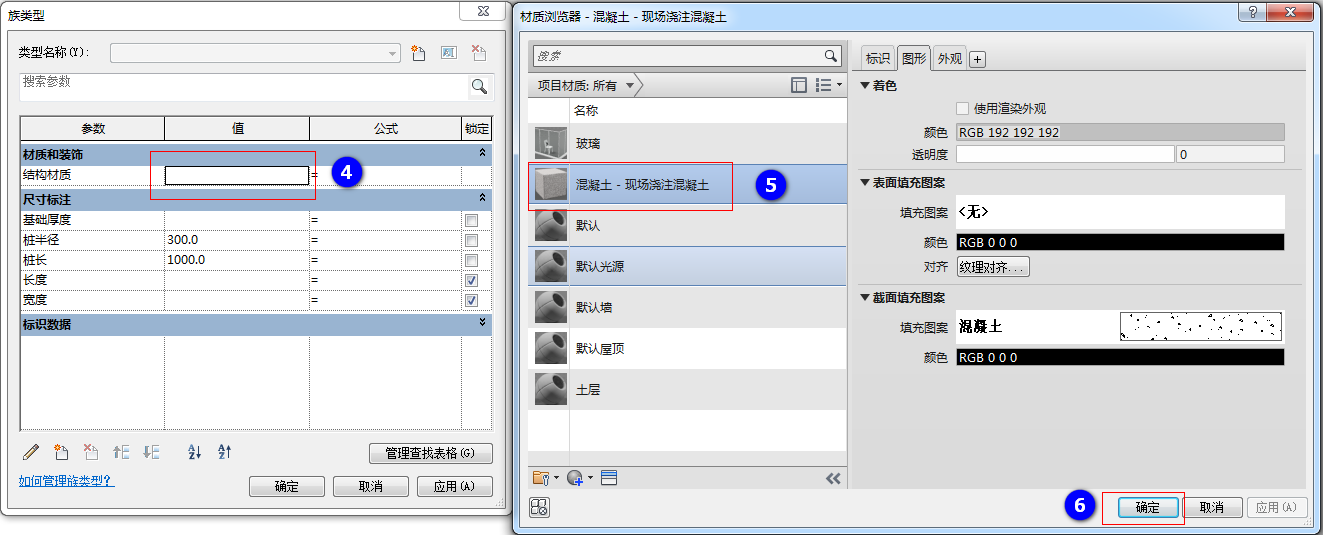Click the 透明度 slider bar
This screenshot has height=535, width=1323.
point(1065,154)
